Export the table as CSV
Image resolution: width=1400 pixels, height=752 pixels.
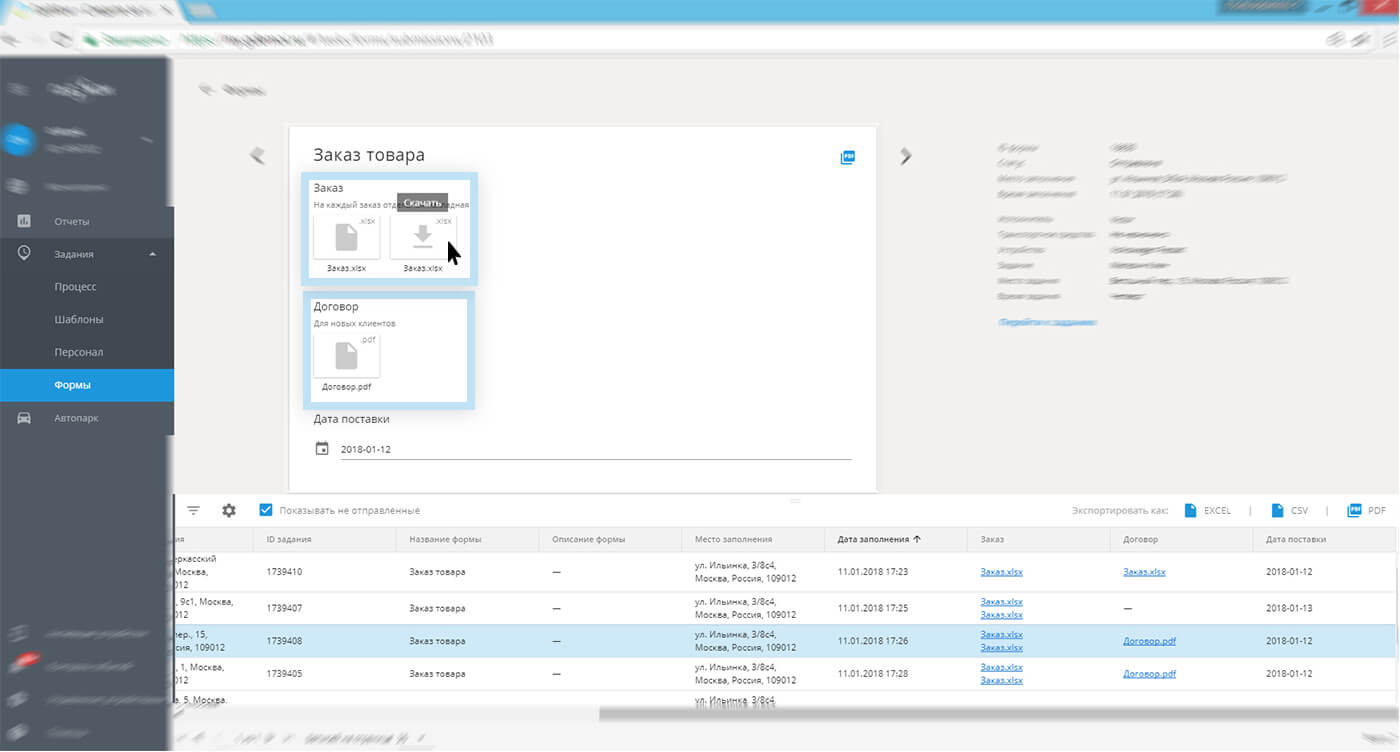click(x=1289, y=510)
